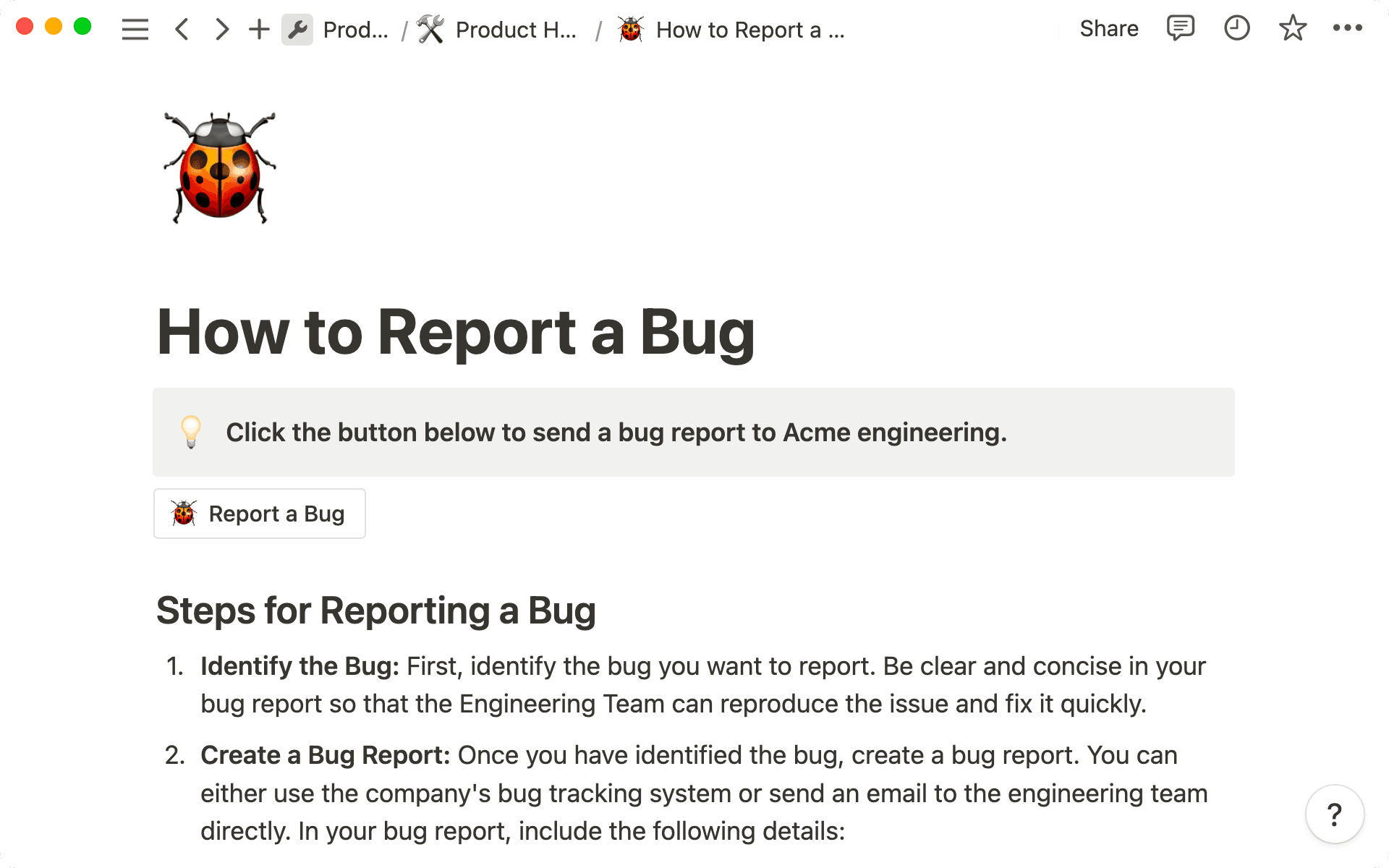Click the lightbulb callout icon

[x=191, y=432]
